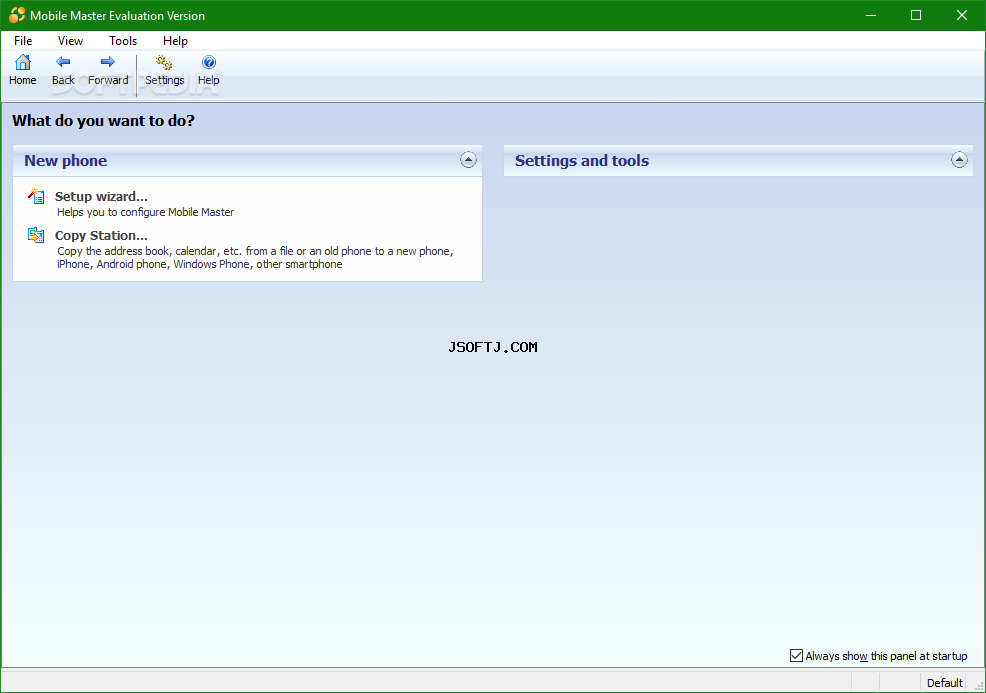Click the window resize grip
The image size is (986, 693).
[x=978, y=685]
